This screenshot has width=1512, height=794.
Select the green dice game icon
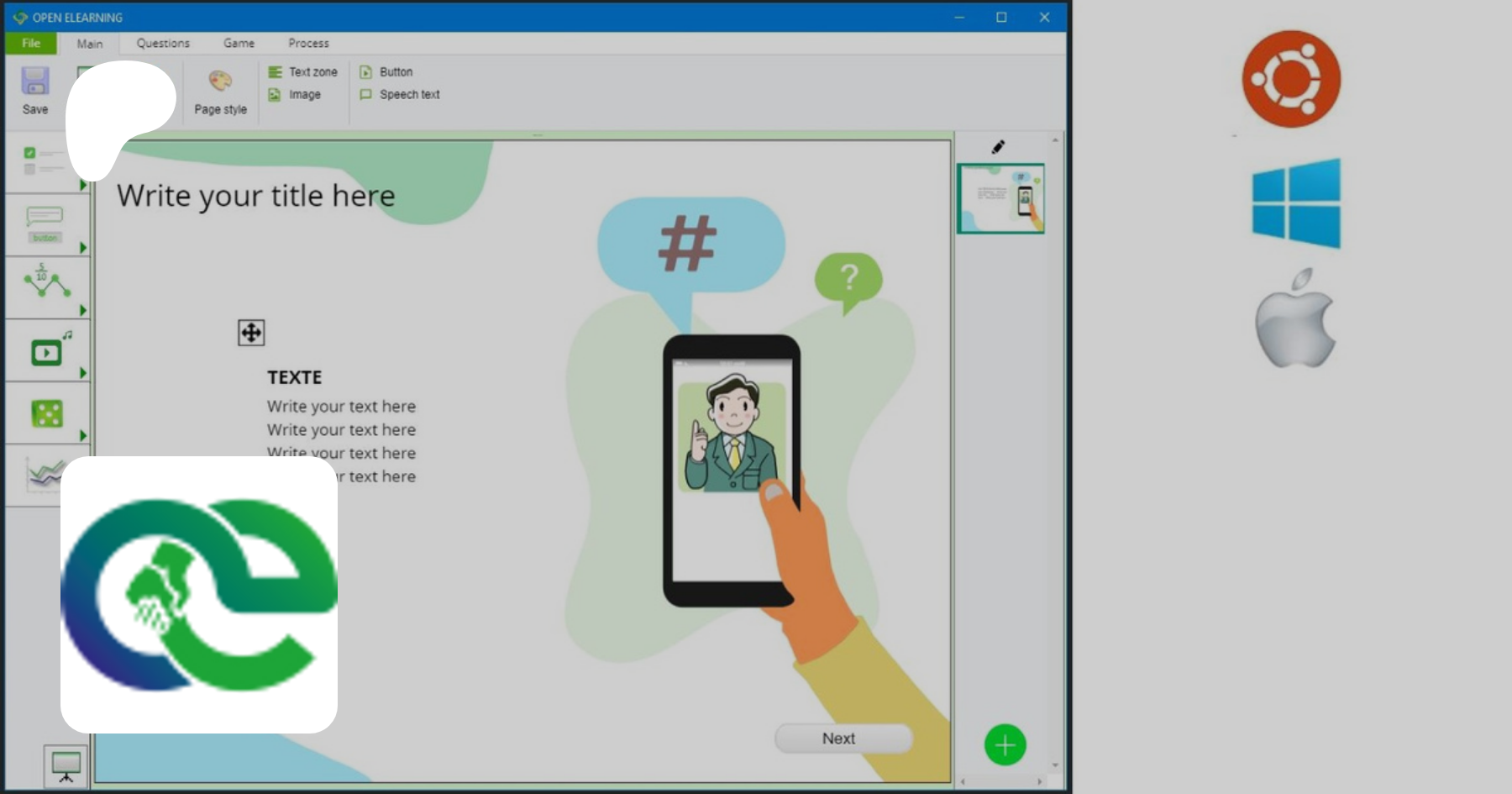pyautogui.click(x=47, y=413)
